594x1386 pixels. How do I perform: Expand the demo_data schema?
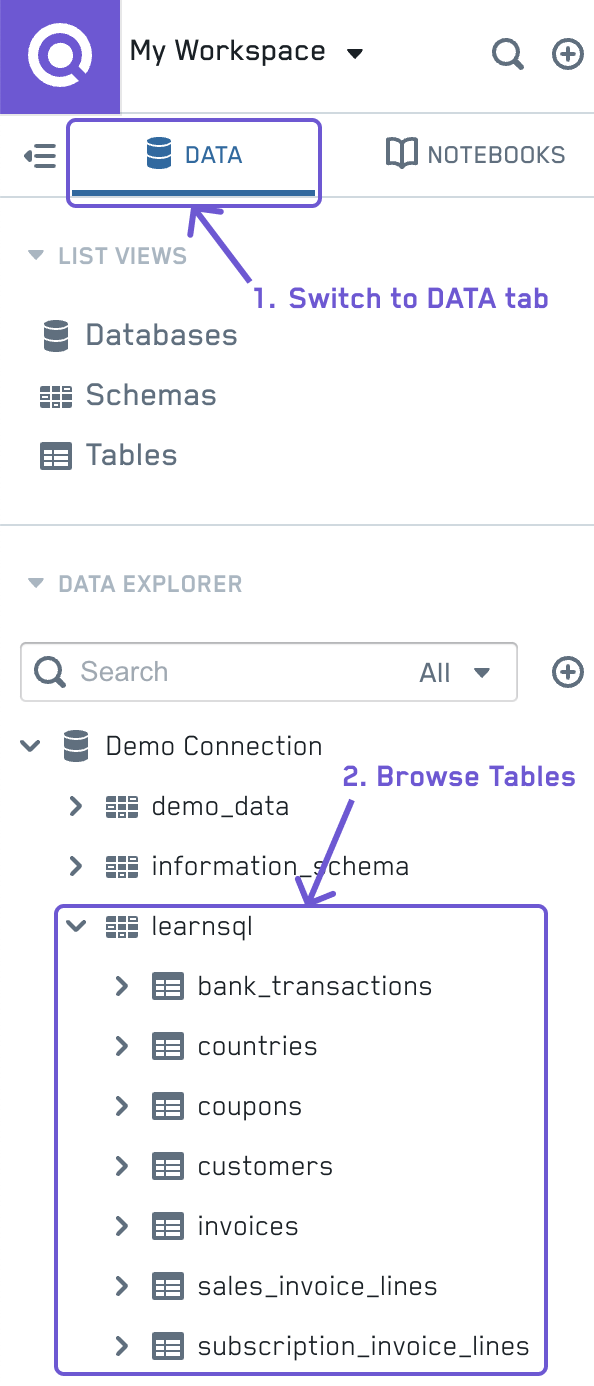[x=75, y=806]
